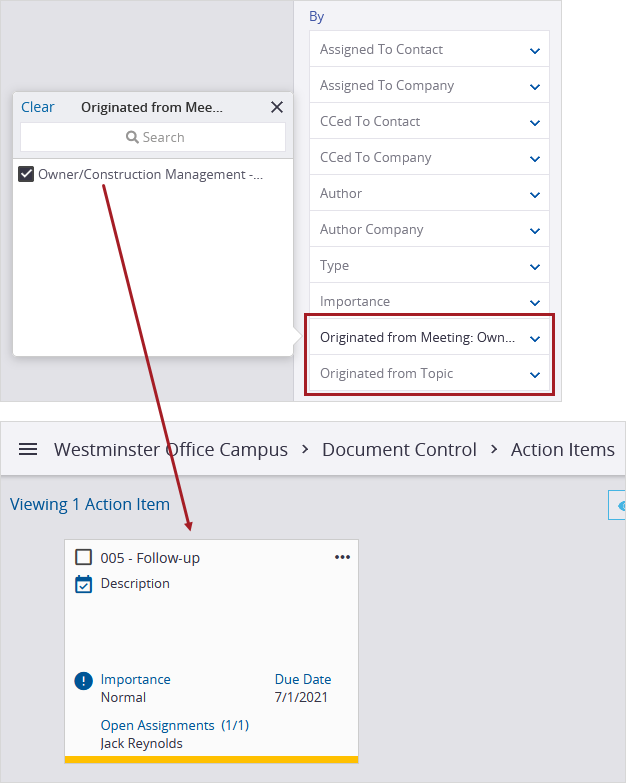This screenshot has height=783, width=626.
Task: Close the Originated from Meeting popup
Action: (277, 107)
